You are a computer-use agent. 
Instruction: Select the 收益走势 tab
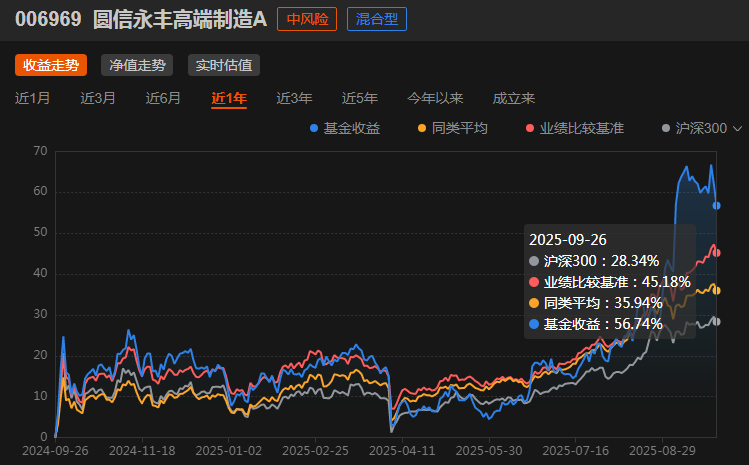[x=51, y=65]
